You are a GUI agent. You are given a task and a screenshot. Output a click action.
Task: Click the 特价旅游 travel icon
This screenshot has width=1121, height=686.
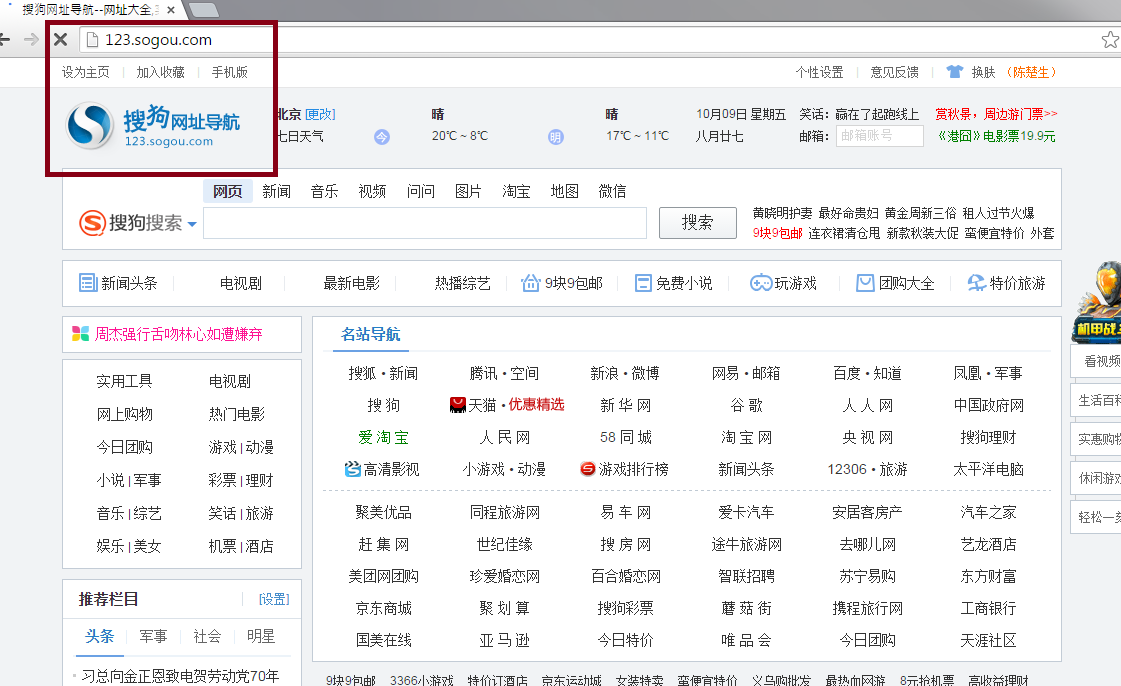(x=976, y=283)
